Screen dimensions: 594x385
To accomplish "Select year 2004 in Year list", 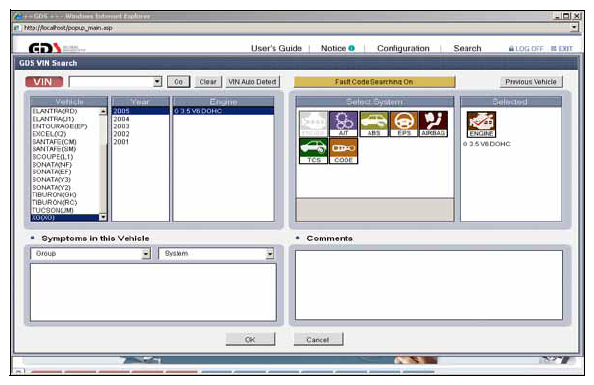I will (x=121, y=119).
